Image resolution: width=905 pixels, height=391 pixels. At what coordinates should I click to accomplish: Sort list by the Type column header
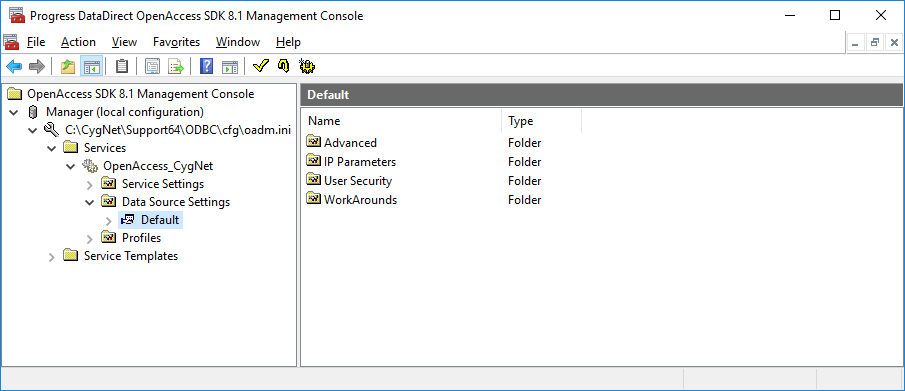[541, 121]
